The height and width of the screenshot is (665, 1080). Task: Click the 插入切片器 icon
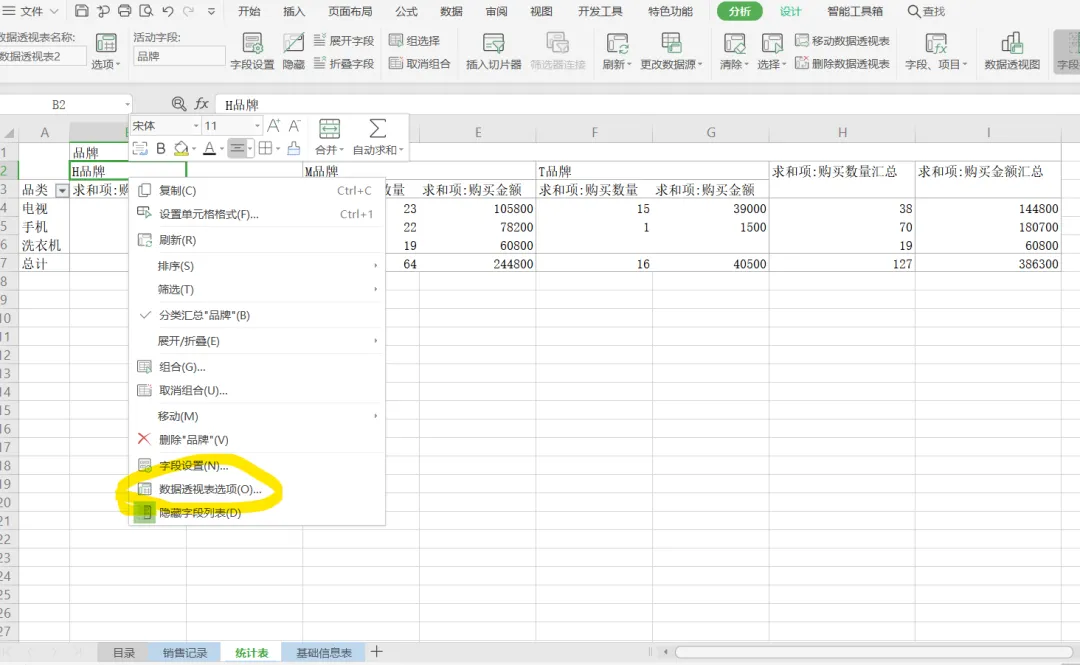pyautogui.click(x=493, y=44)
